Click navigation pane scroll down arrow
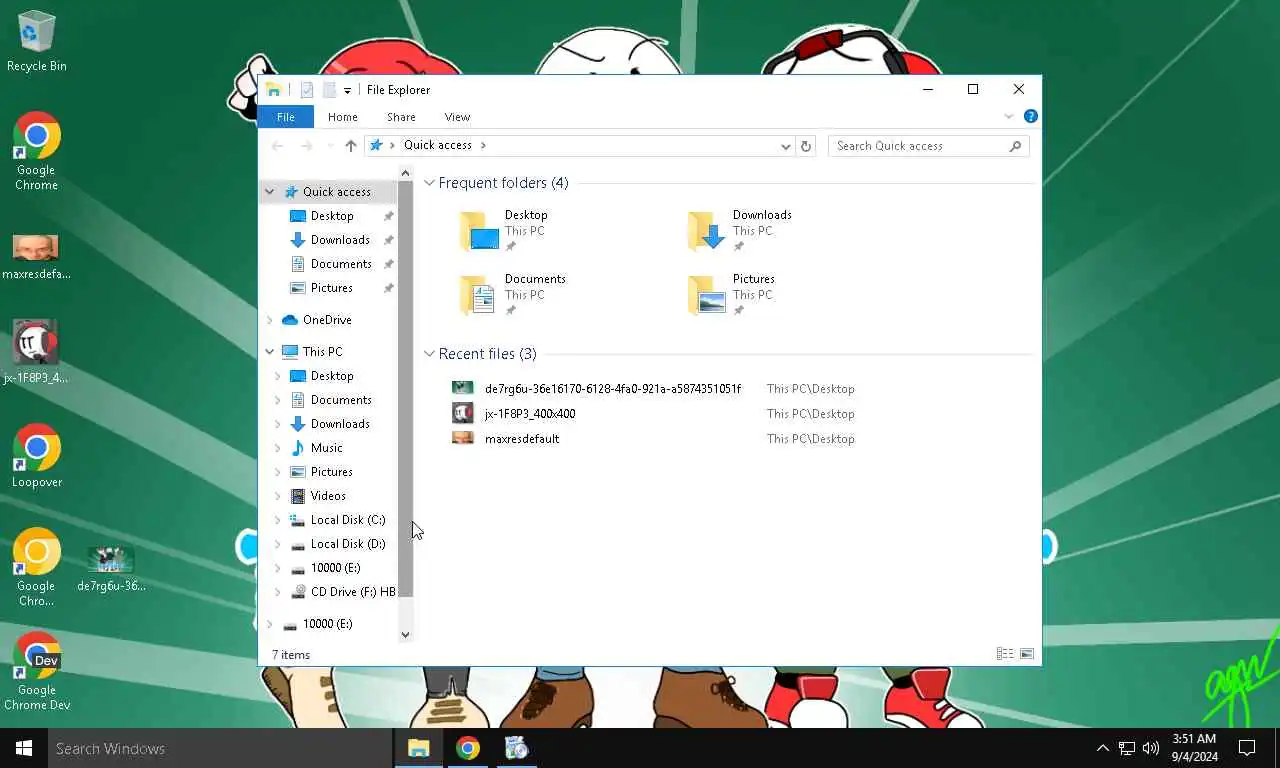The height and width of the screenshot is (768, 1280). click(x=405, y=634)
